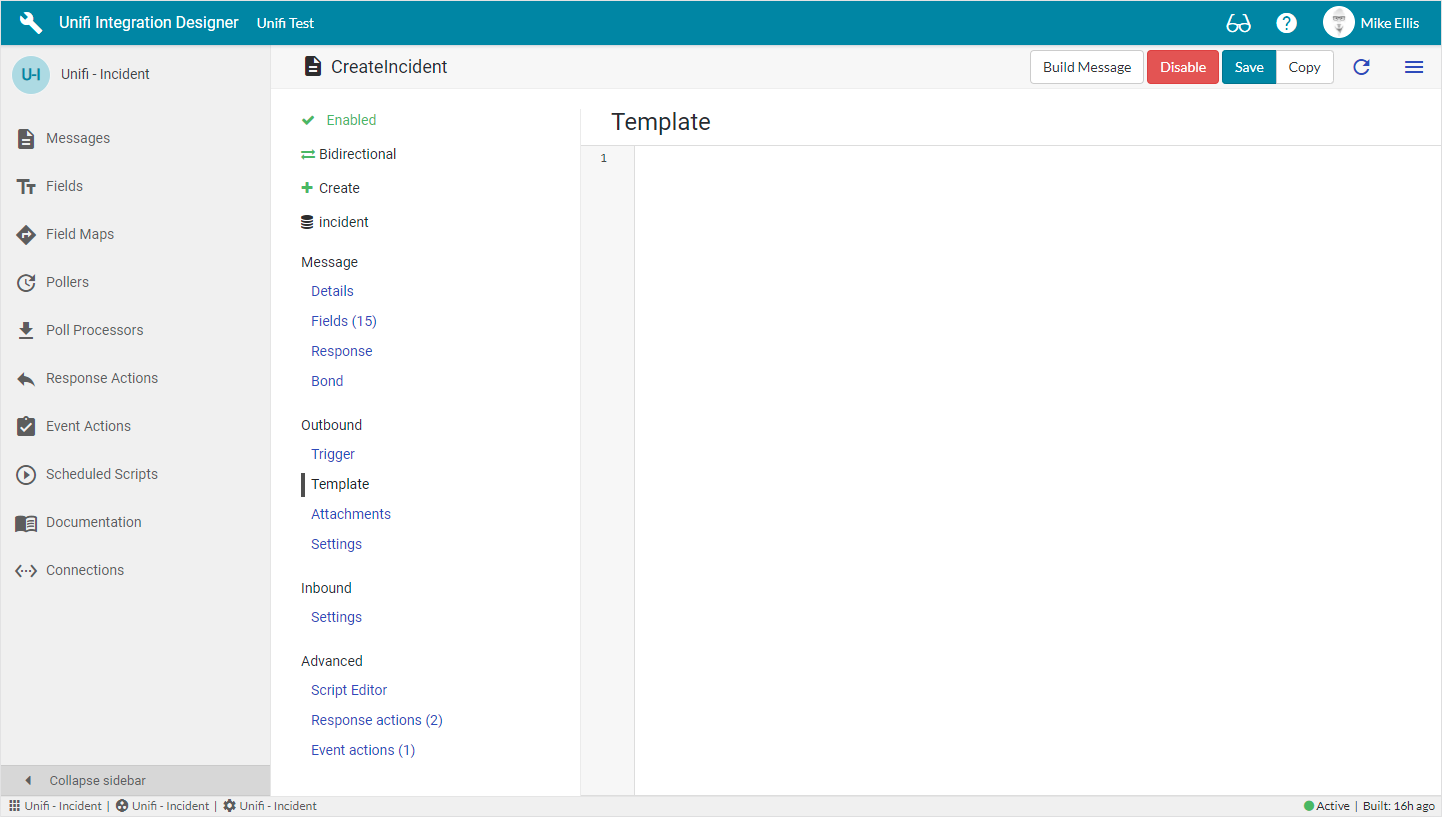Click the glasses icon in top bar
1442x817 pixels.
[1238, 23]
